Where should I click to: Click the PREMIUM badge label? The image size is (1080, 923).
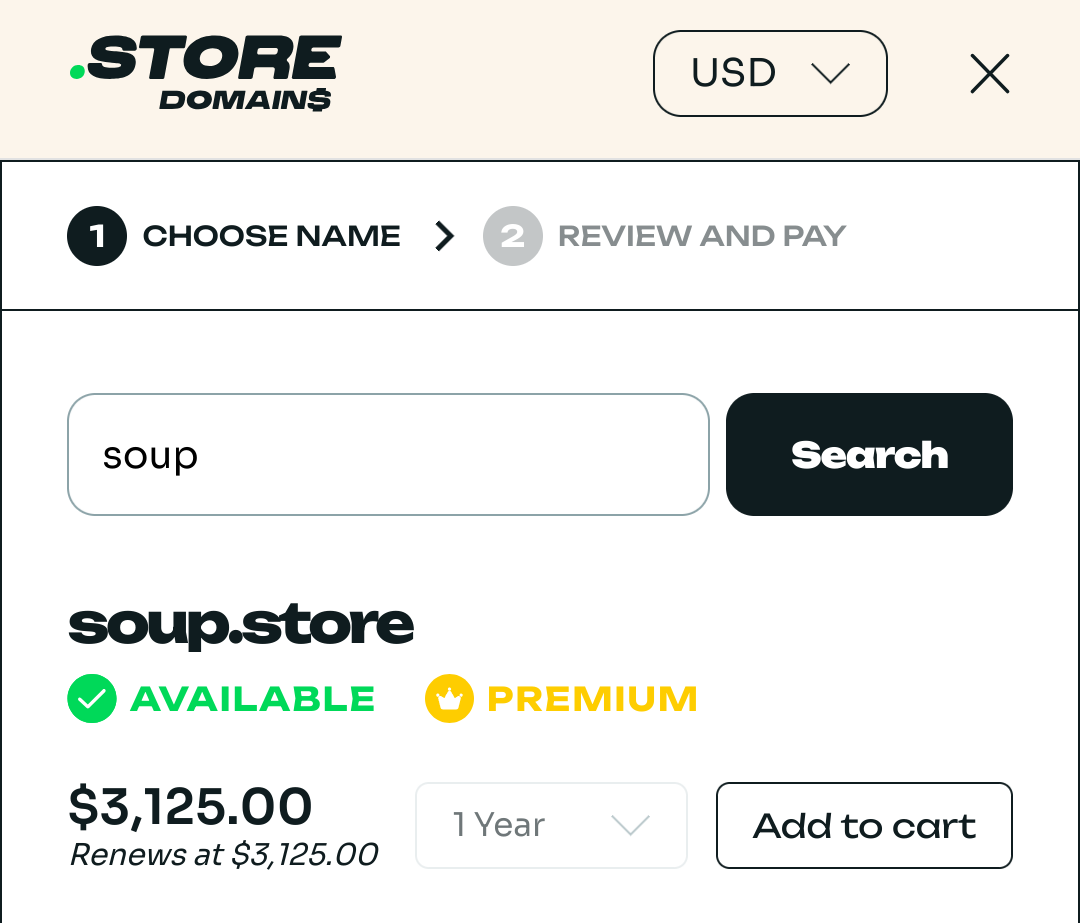(592, 698)
